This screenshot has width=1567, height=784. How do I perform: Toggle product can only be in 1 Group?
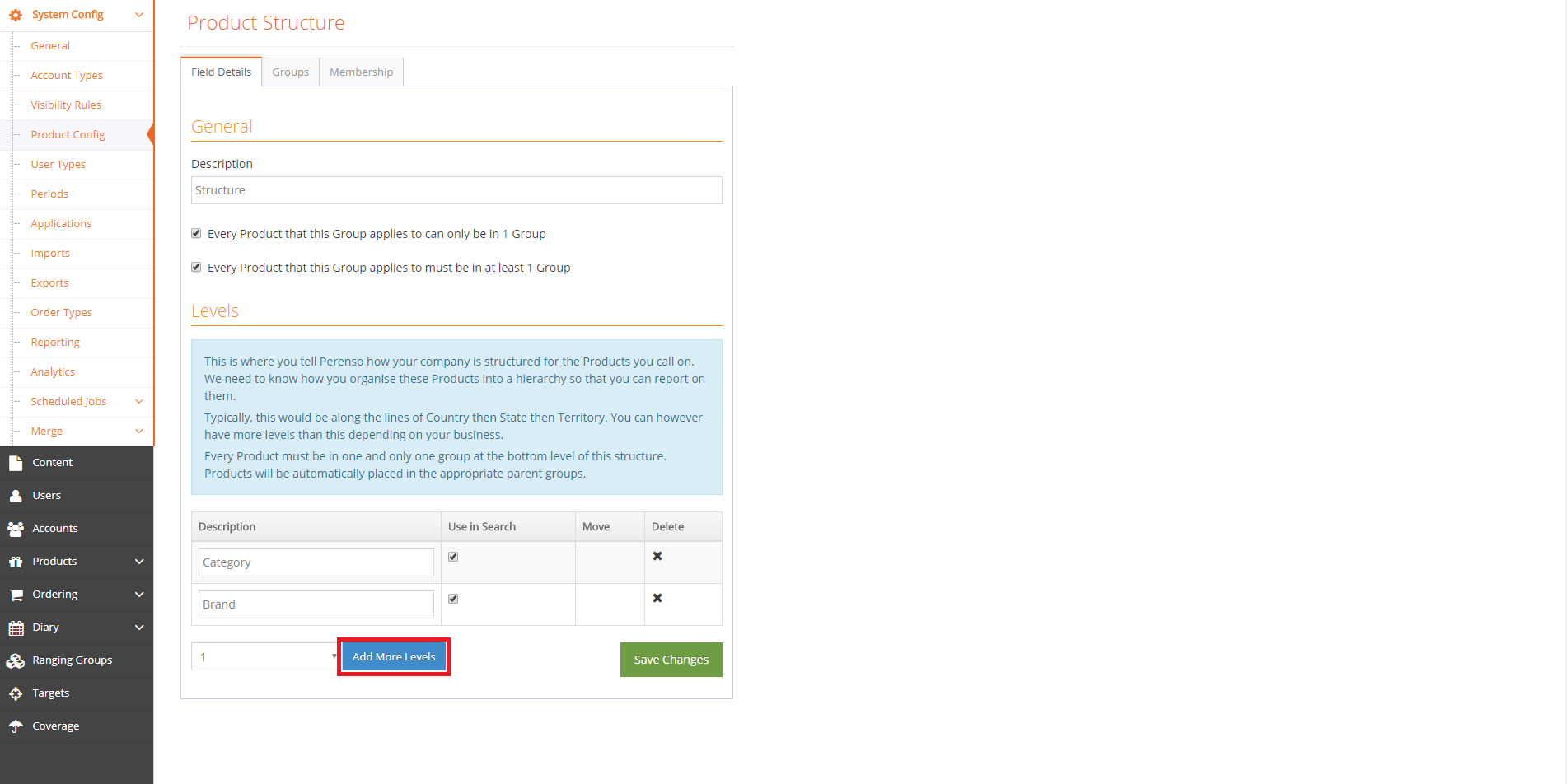tap(196, 233)
